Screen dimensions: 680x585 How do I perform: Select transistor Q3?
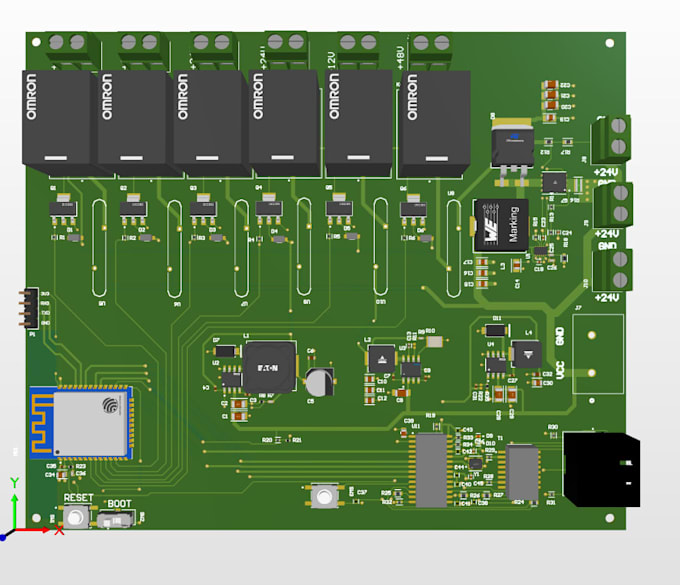click(203, 209)
